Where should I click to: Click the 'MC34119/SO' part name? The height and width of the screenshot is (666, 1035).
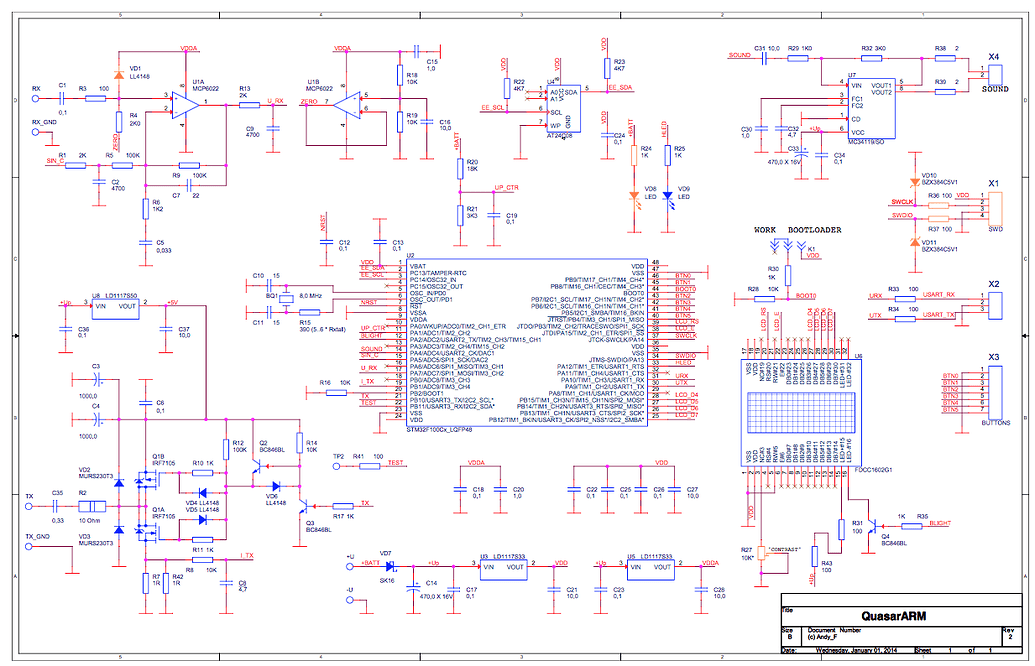click(x=865, y=143)
